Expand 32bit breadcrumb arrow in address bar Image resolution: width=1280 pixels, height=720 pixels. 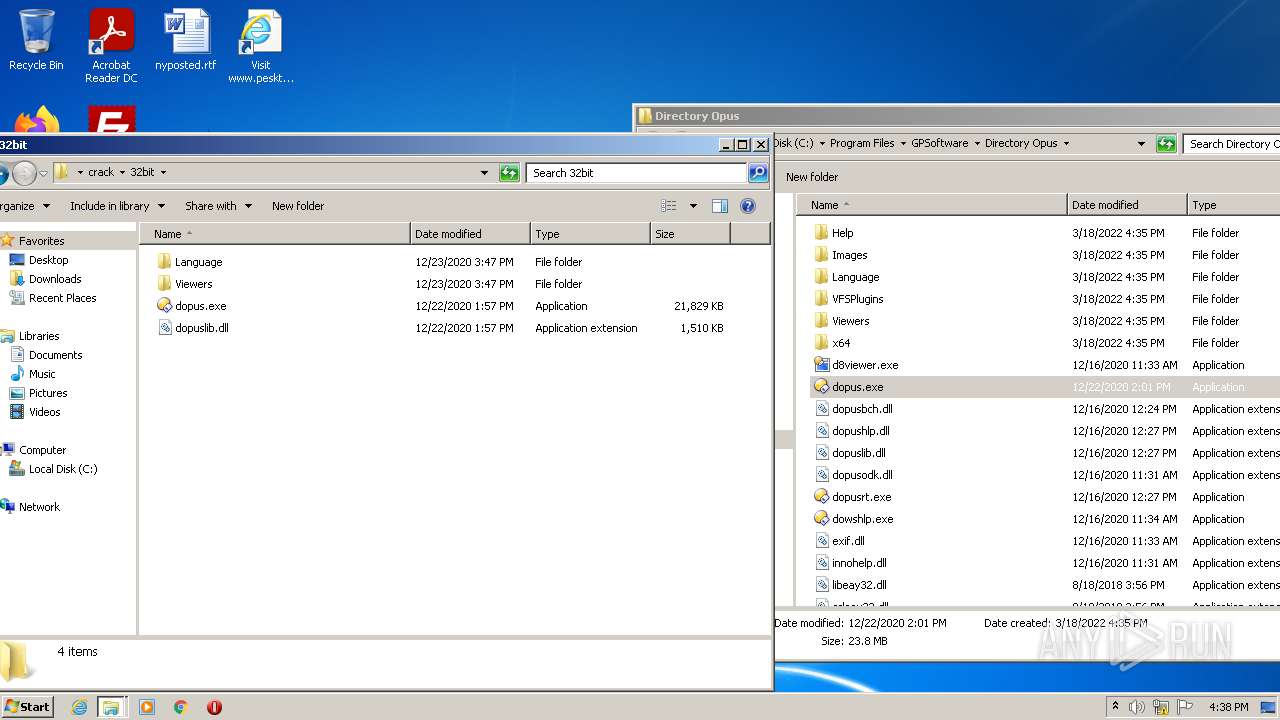(x=163, y=173)
